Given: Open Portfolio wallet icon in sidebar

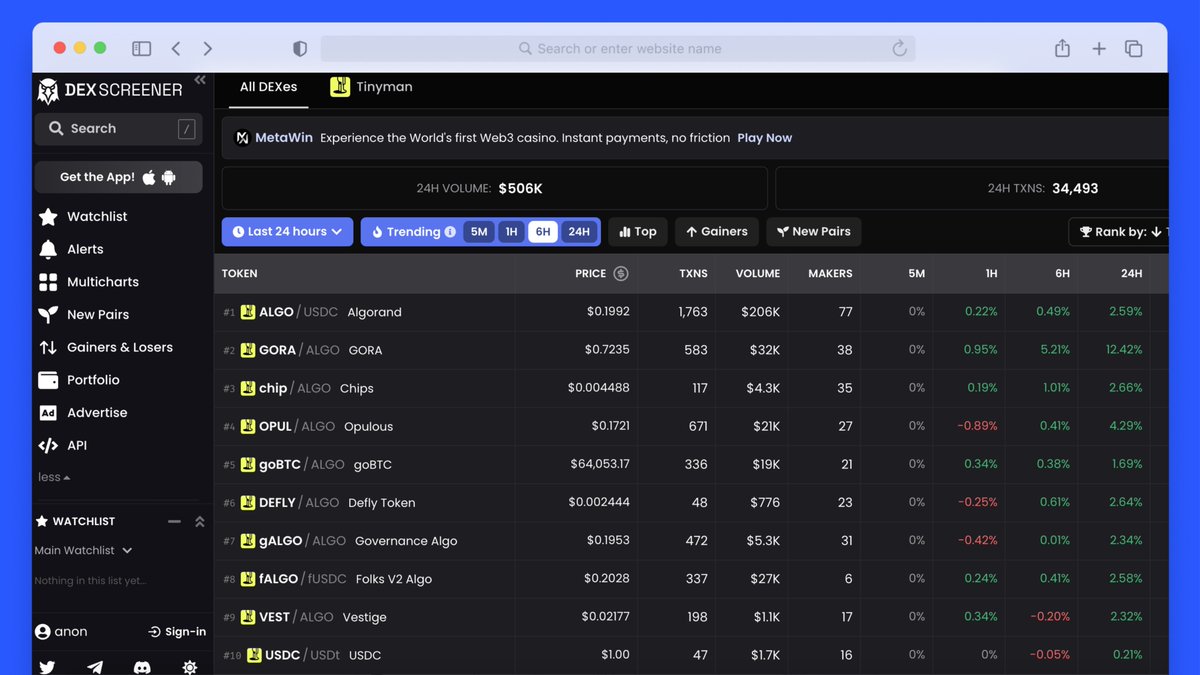Looking at the screenshot, I should click(48, 380).
